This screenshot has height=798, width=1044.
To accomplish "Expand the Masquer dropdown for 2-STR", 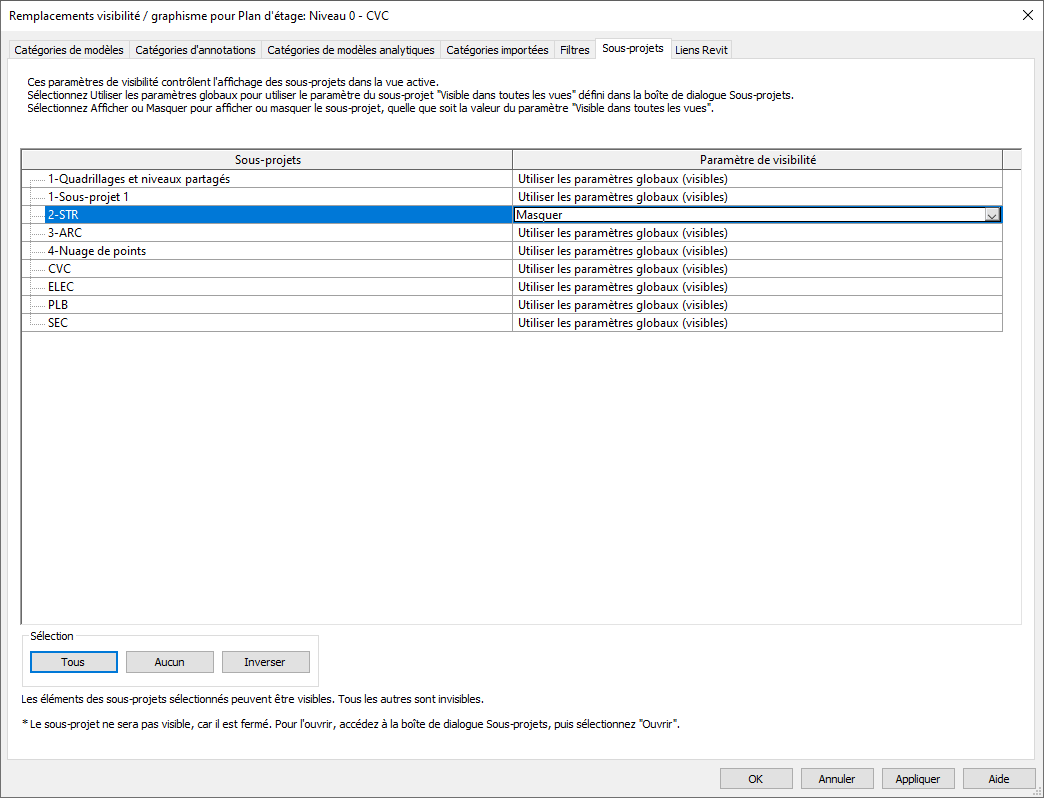I will 992,215.
